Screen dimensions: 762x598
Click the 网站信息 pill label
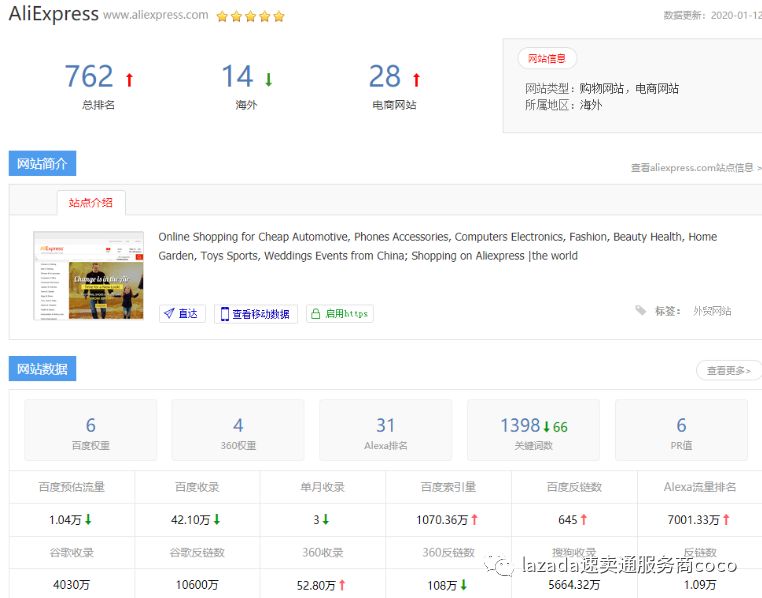[x=547, y=59]
